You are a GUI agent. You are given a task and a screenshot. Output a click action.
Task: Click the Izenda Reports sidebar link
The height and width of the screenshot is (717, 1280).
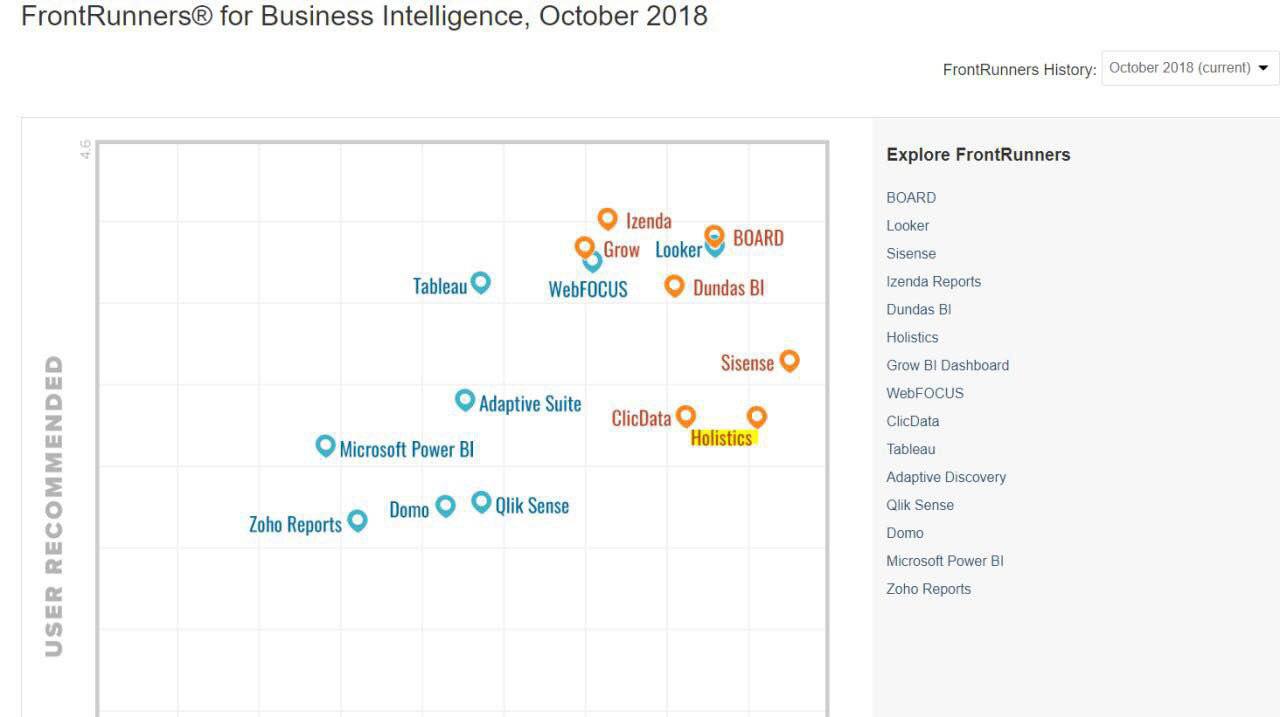click(x=933, y=282)
